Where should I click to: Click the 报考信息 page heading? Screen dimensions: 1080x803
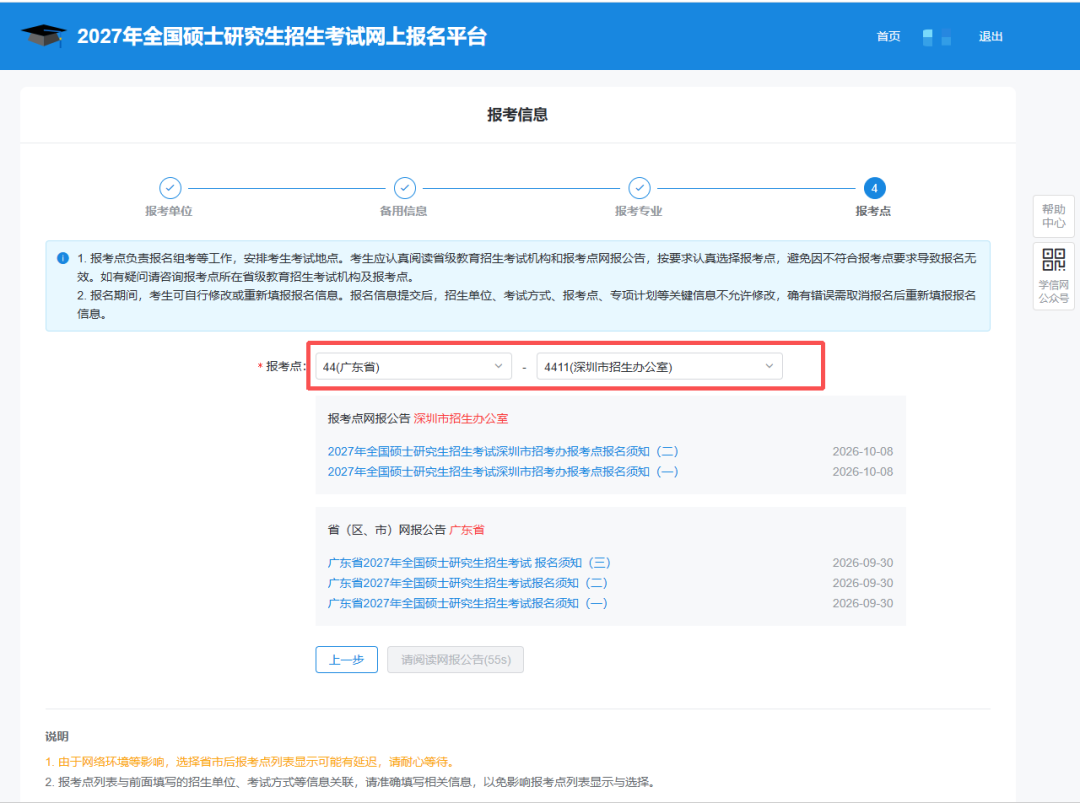pos(517,115)
